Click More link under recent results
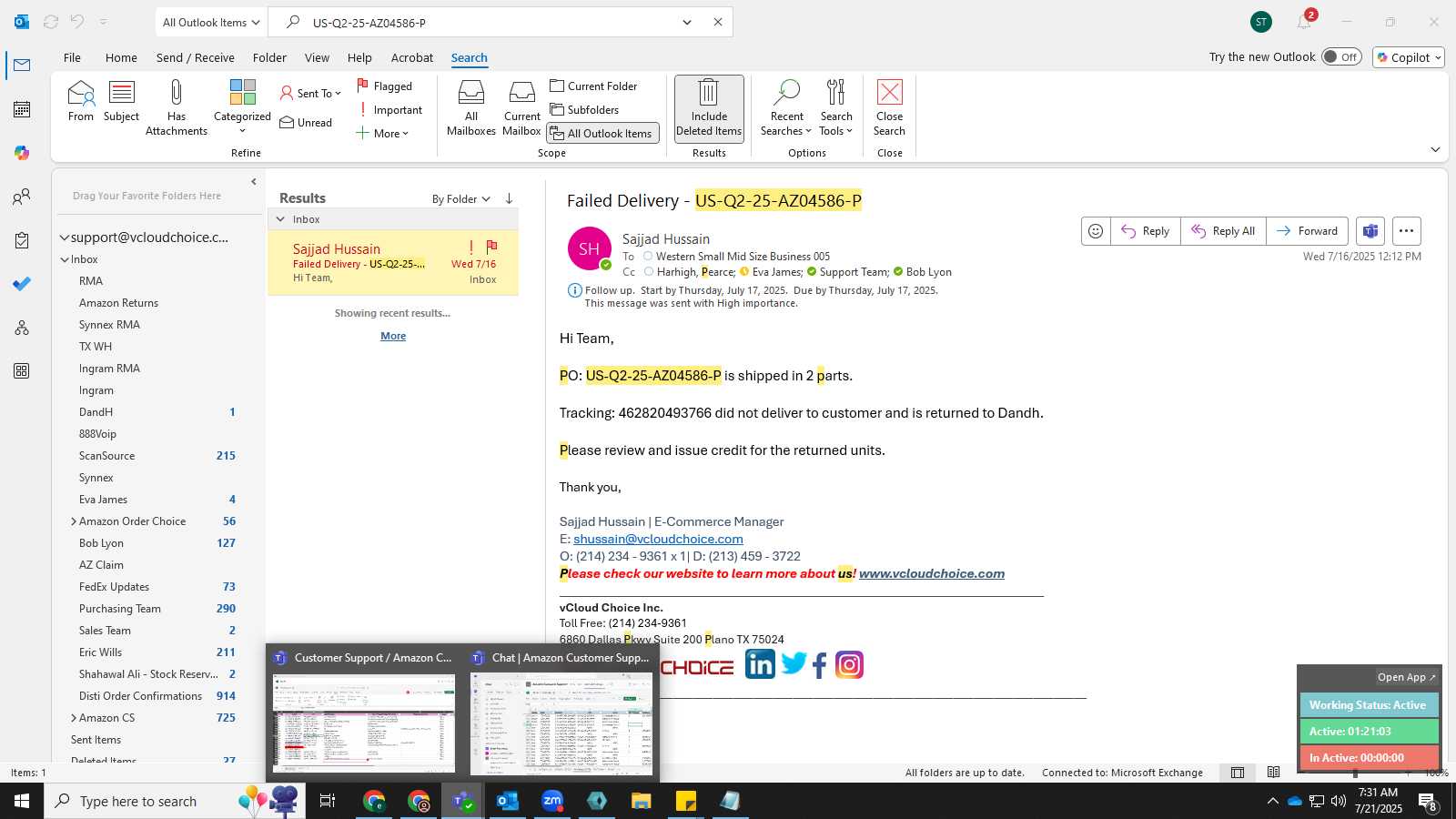The height and width of the screenshot is (819, 1456). [393, 336]
